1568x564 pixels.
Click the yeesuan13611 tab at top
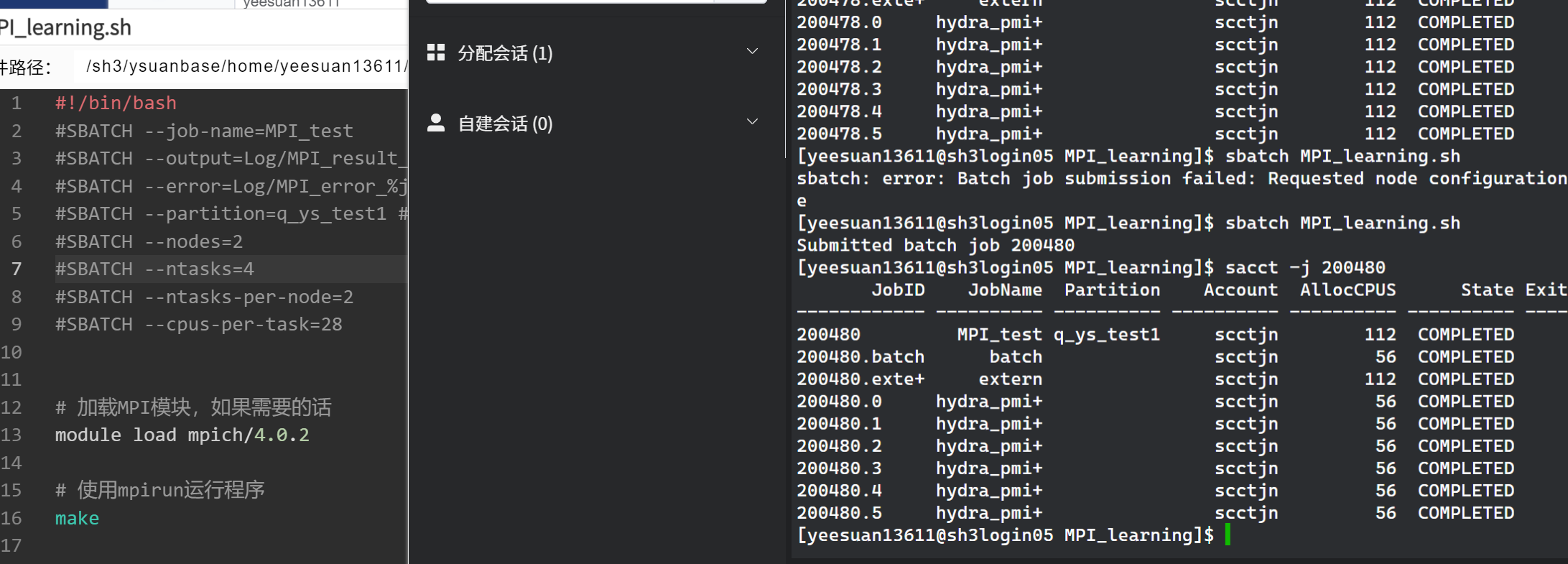coord(291,4)
